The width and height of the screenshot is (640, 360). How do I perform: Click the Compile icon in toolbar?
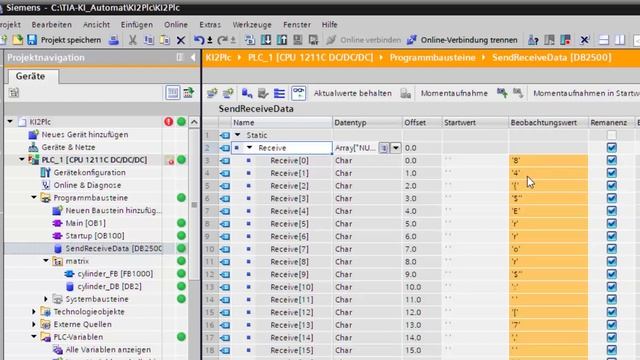(x=249, y=40)
